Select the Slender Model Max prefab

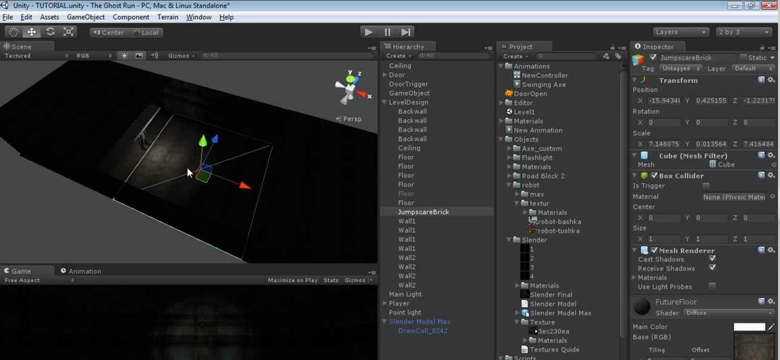(x=556, y=313)
